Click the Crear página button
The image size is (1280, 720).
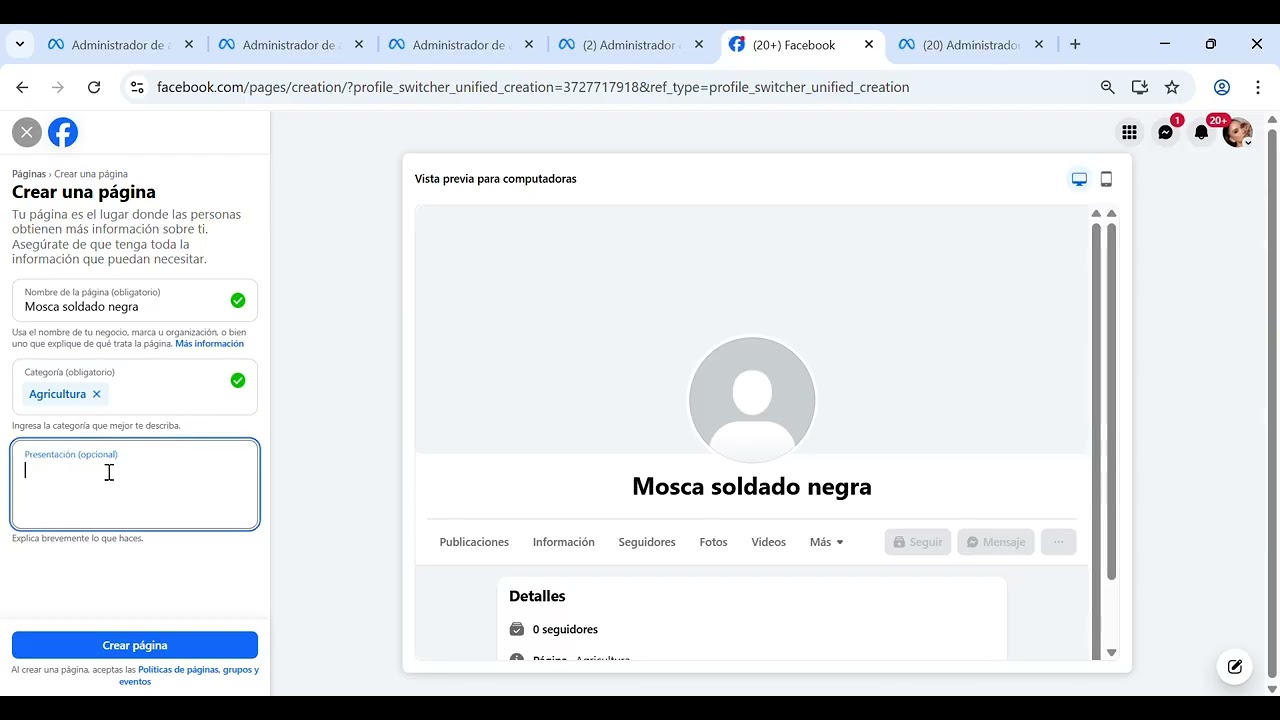tap(135, 645)
